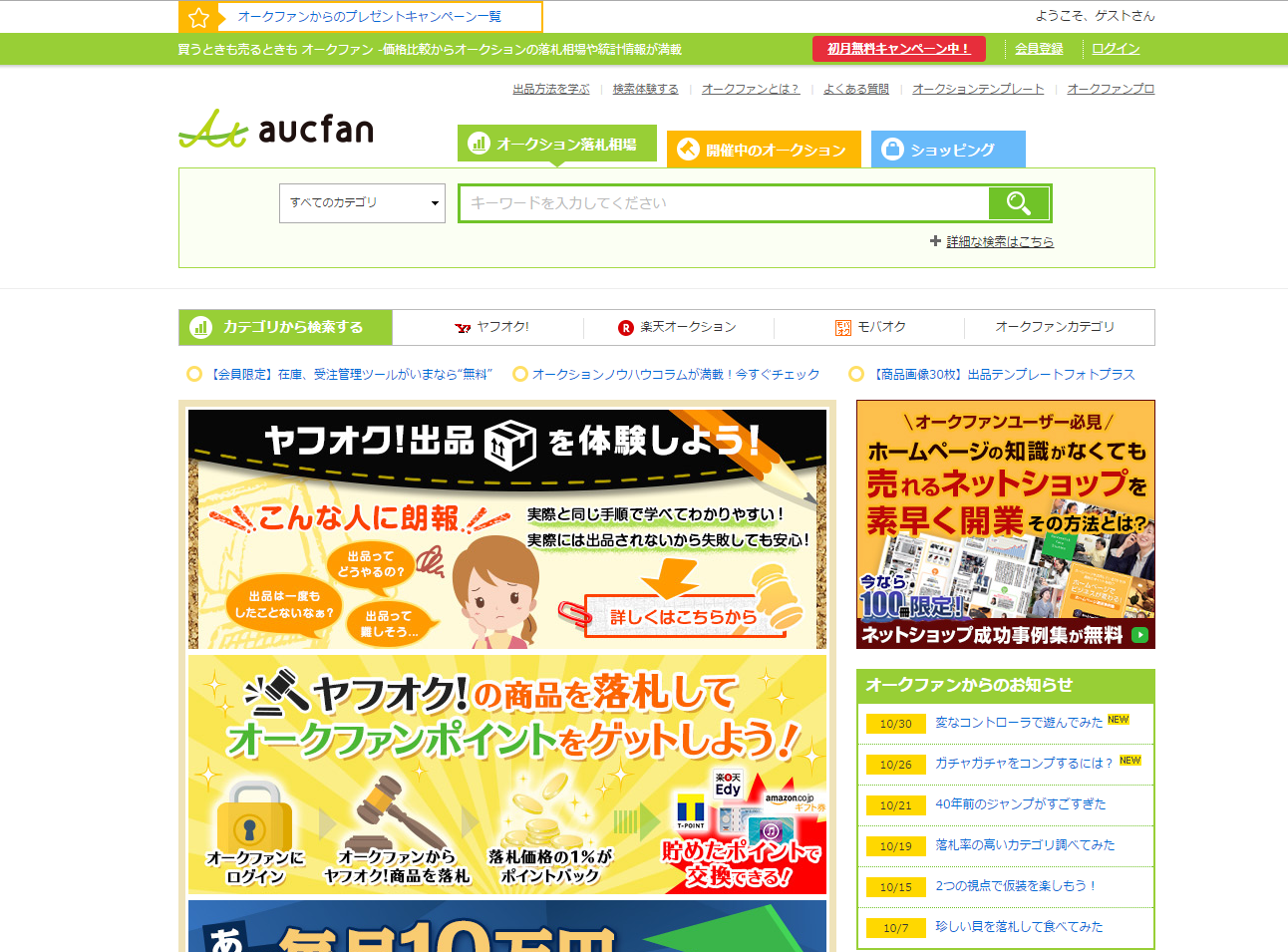1288x952 pixels.
Task: Click the 10/30 date label
Action: [896, 724]
